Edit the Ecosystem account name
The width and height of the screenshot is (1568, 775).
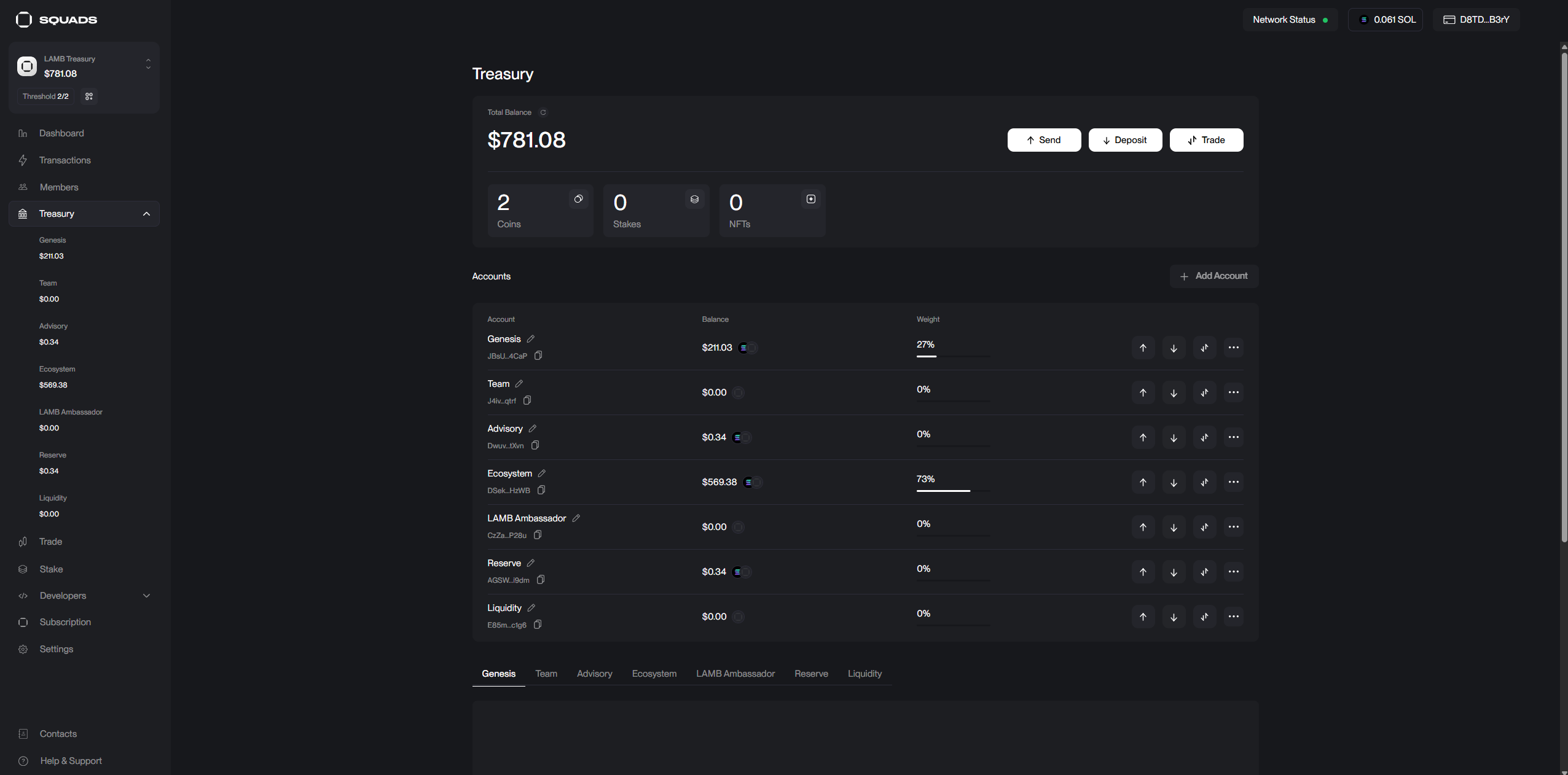point(542,473)
